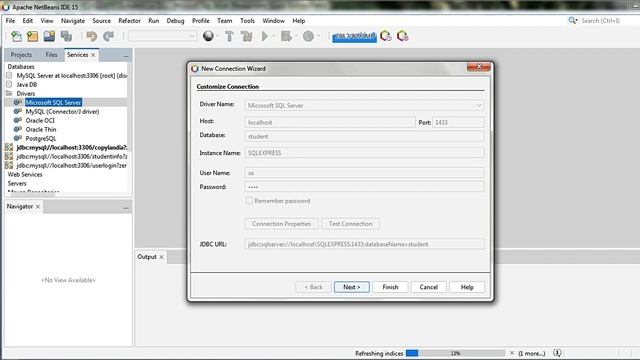Select MySQL Server at localhost:3306 node
640x360 pixels.
coord(71,76)
